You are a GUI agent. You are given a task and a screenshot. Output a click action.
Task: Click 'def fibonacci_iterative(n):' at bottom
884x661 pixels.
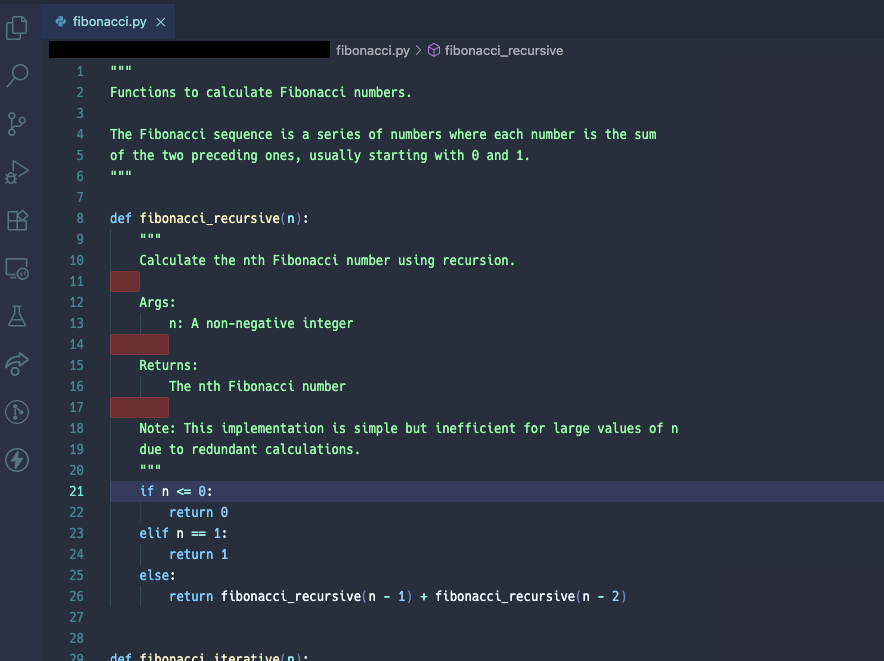click(209, 656)
